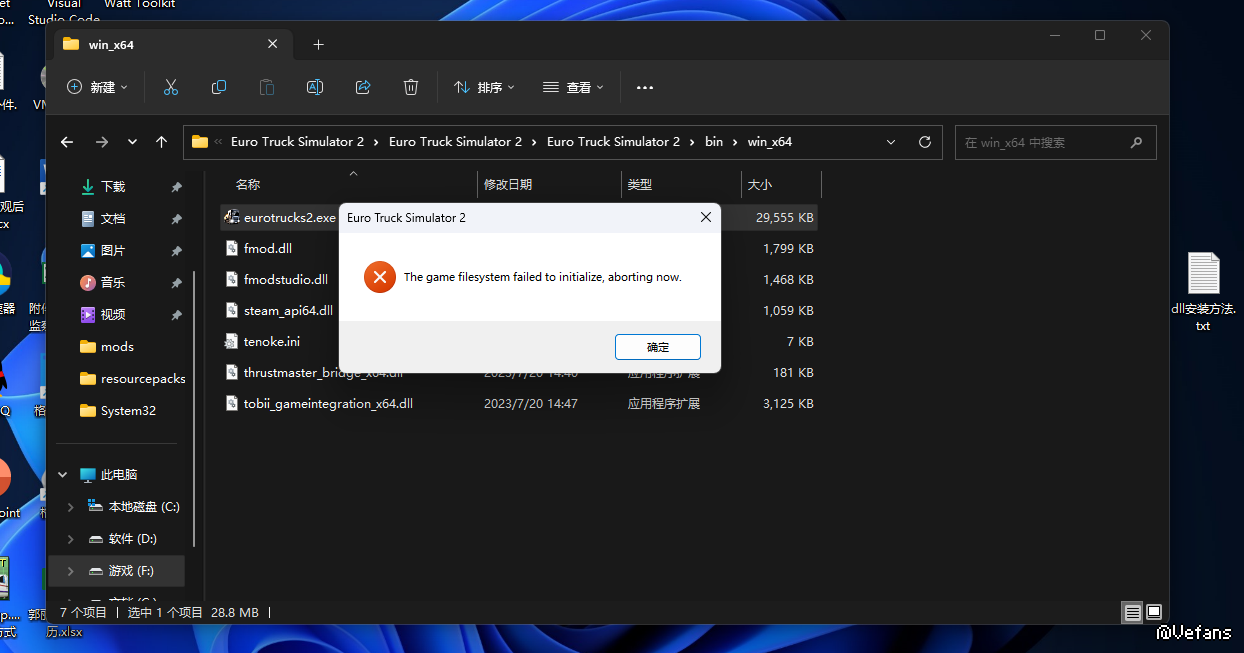
Task: Open the 排序 (Sort) dropdown menu
Action: click(484, 88)
